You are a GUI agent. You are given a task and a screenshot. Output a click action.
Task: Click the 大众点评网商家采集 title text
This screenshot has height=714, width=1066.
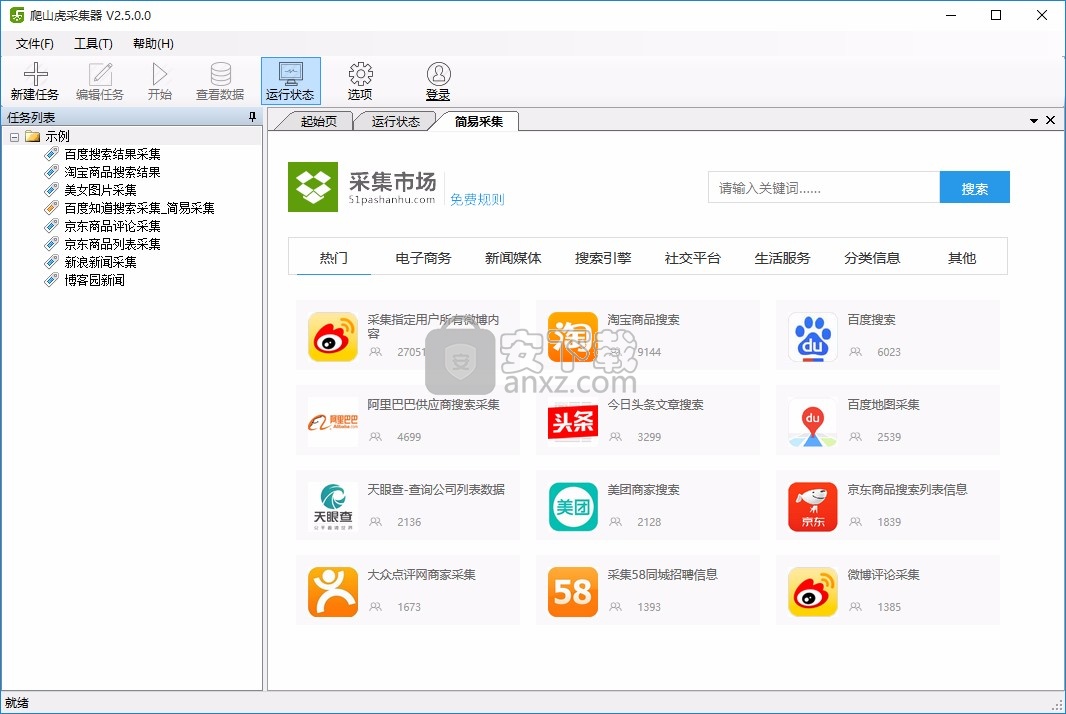pos(422,575)
